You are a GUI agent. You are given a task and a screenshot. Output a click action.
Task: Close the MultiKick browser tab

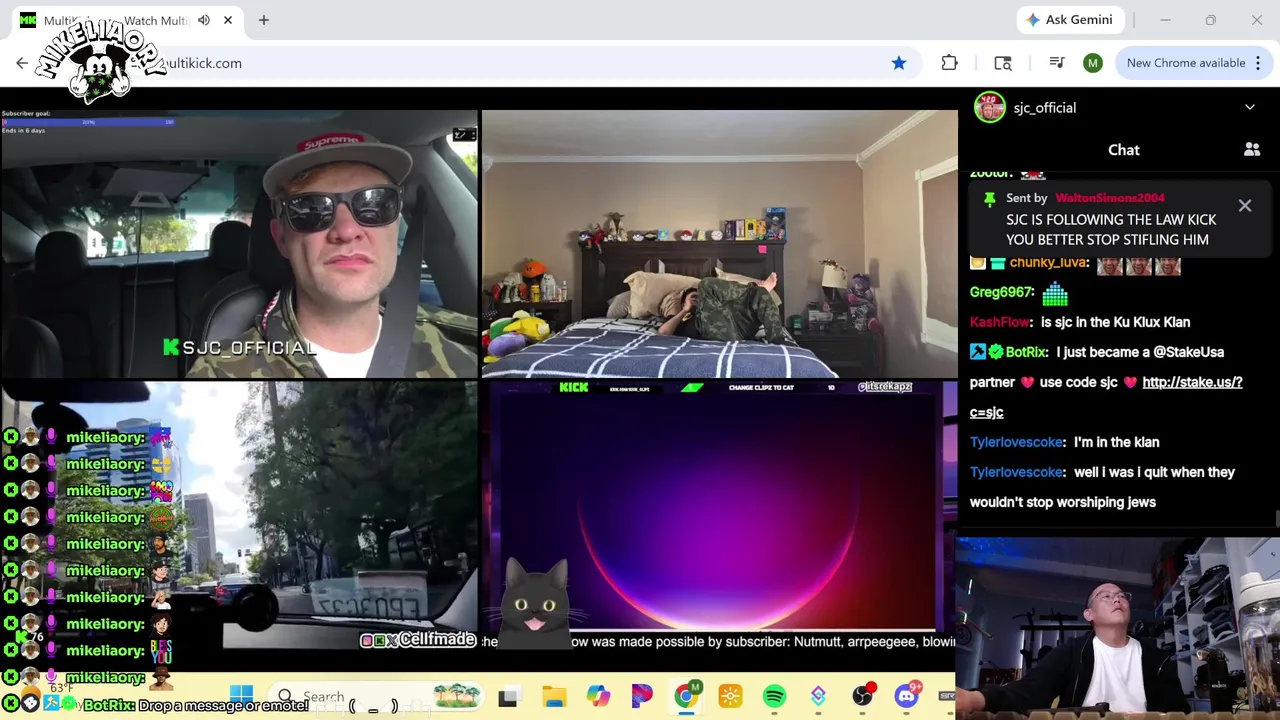(228, 20)
